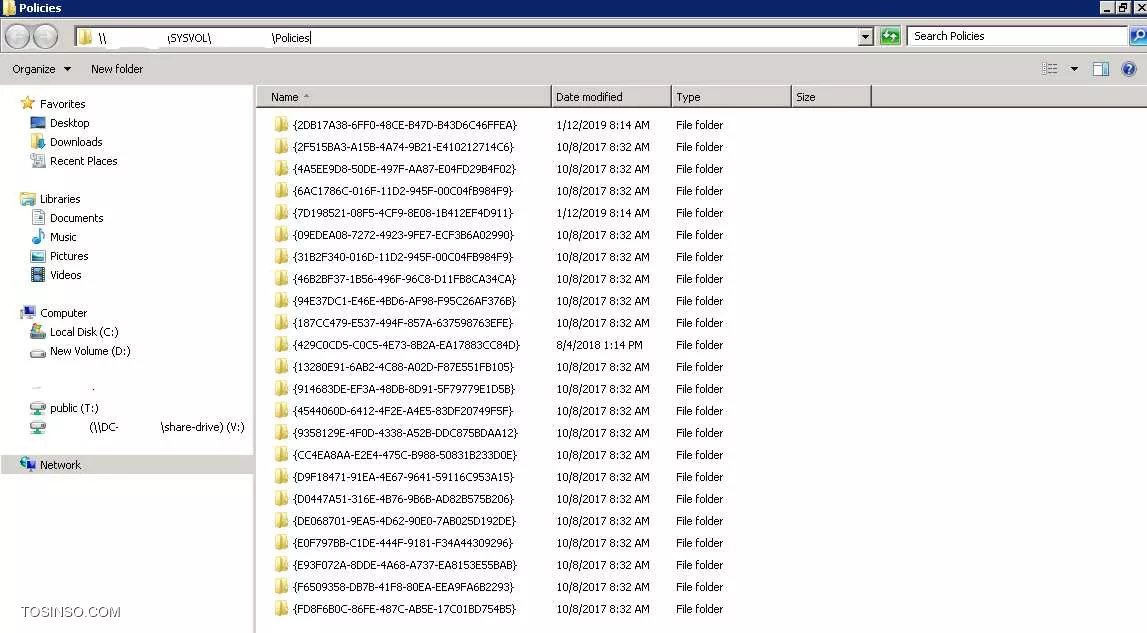Click the New folder button
Screen dimensions: 1147x633
tap(117, 69)
